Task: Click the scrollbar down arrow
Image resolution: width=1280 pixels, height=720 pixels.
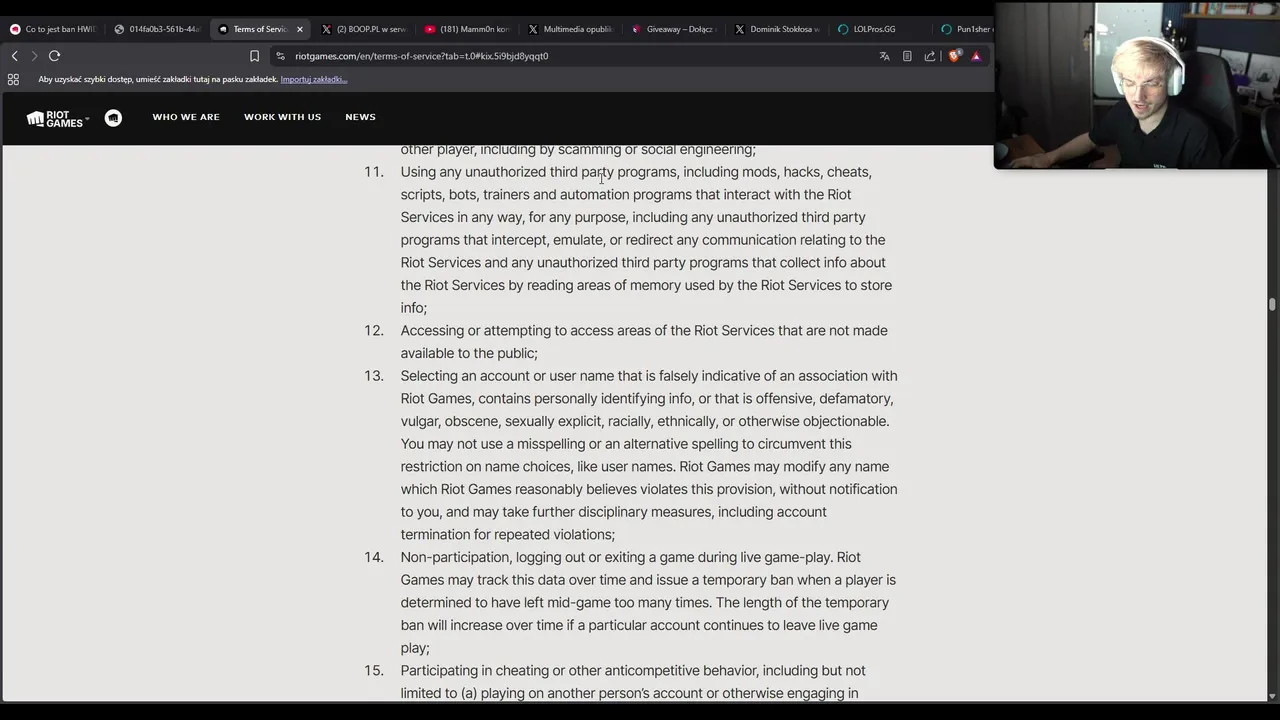Action: tap(1272, 696)
